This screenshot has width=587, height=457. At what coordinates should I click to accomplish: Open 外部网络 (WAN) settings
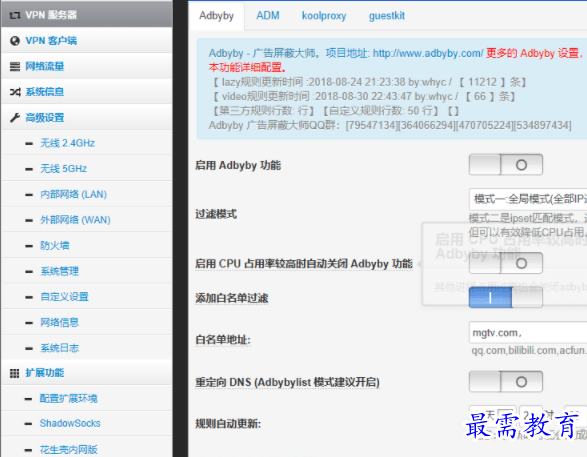75,220
